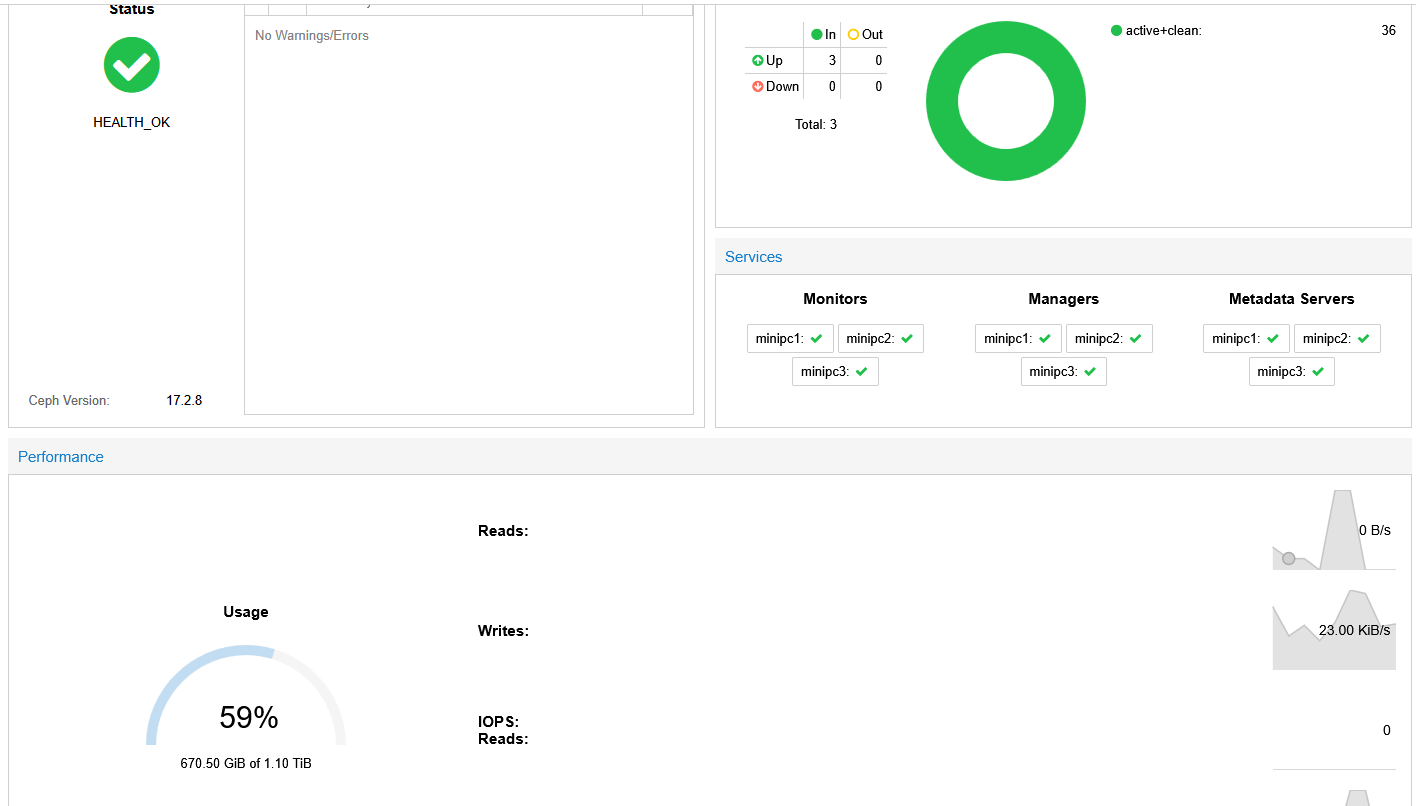Click the green In column dot icon
Image resolution: width=1416 pixels, height=806 pixels.
(817, 35)
